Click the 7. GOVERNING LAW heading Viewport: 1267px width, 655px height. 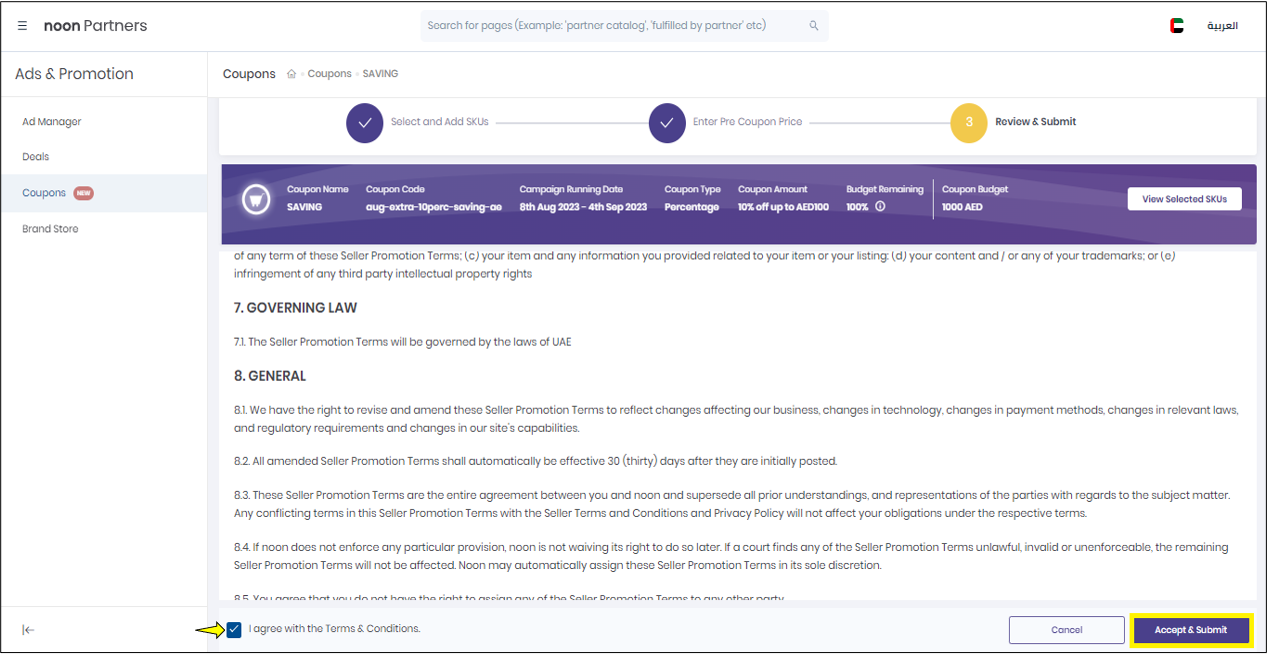click(296, 308)
